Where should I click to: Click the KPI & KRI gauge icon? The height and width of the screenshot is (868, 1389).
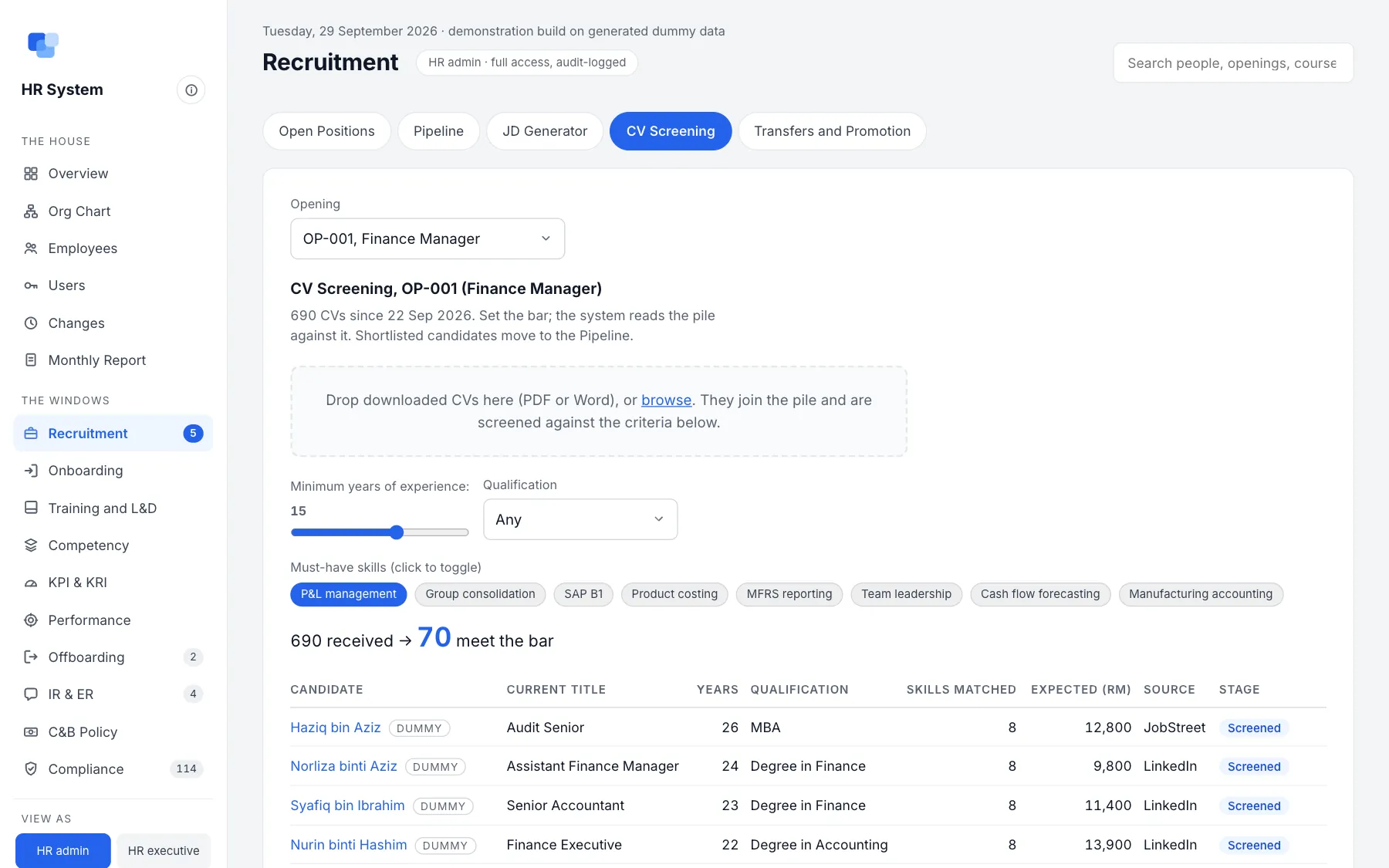pyautogui.click(x=31, y=583)
